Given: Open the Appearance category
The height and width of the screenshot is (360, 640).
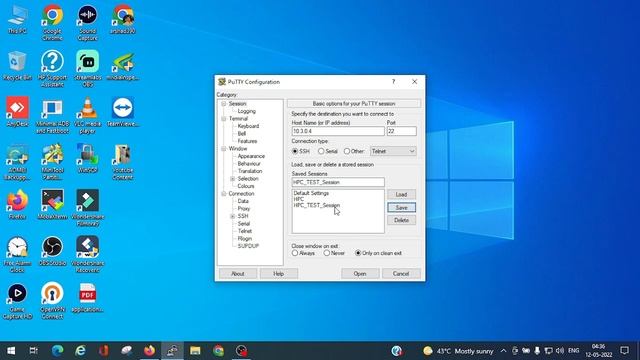Looking at the screenshot, I should click(251, 156).
